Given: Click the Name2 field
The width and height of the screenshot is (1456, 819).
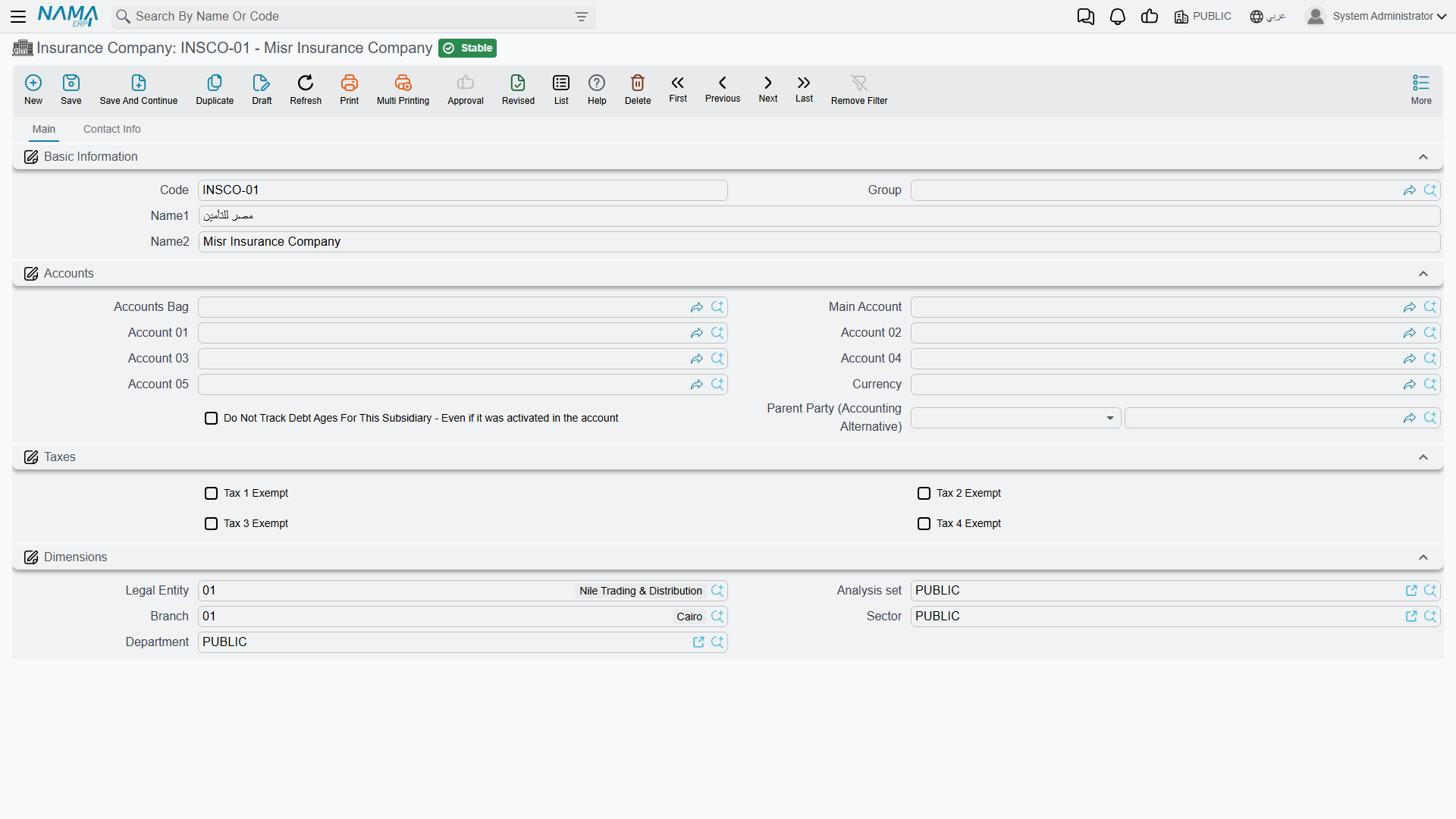Looking at the screenshot, I should pyautogui.click(x=819, y=242).
